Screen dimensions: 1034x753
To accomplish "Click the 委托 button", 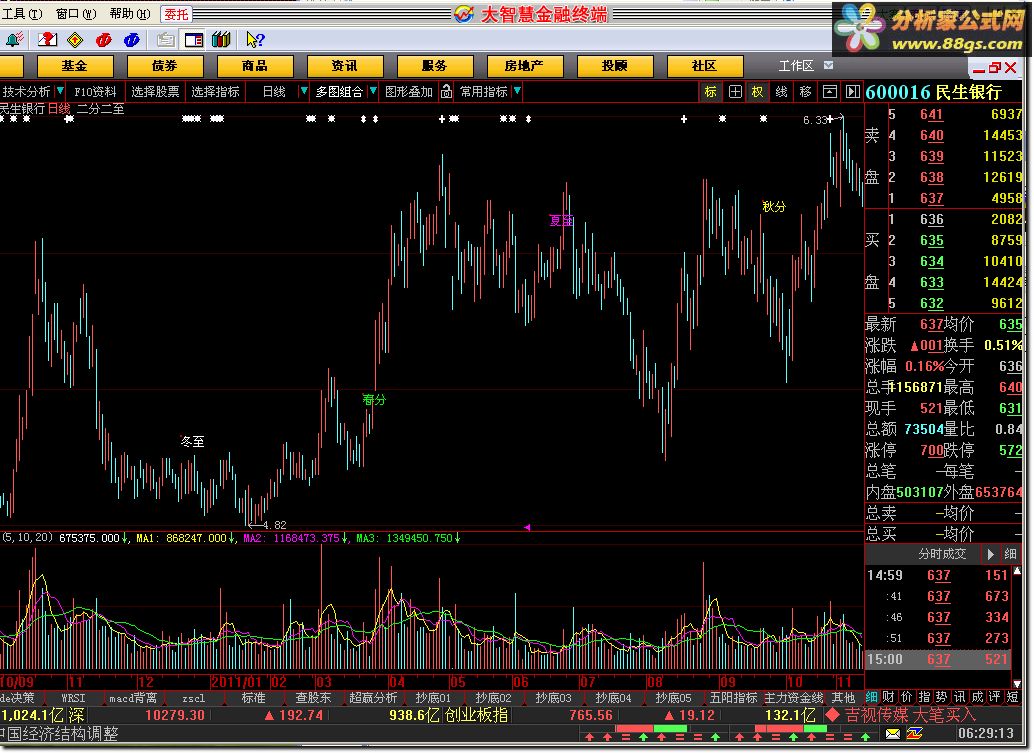I will 176,14.
